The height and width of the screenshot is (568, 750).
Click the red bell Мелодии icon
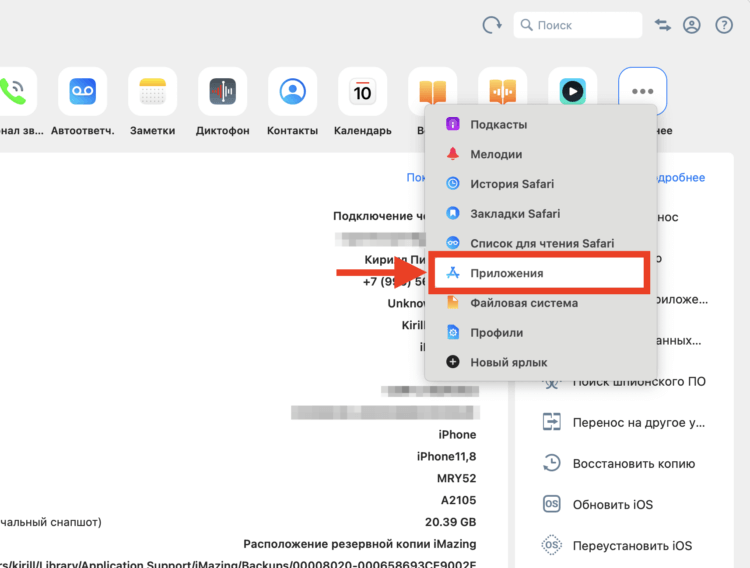pyautogui.click(x=452, y=154)
